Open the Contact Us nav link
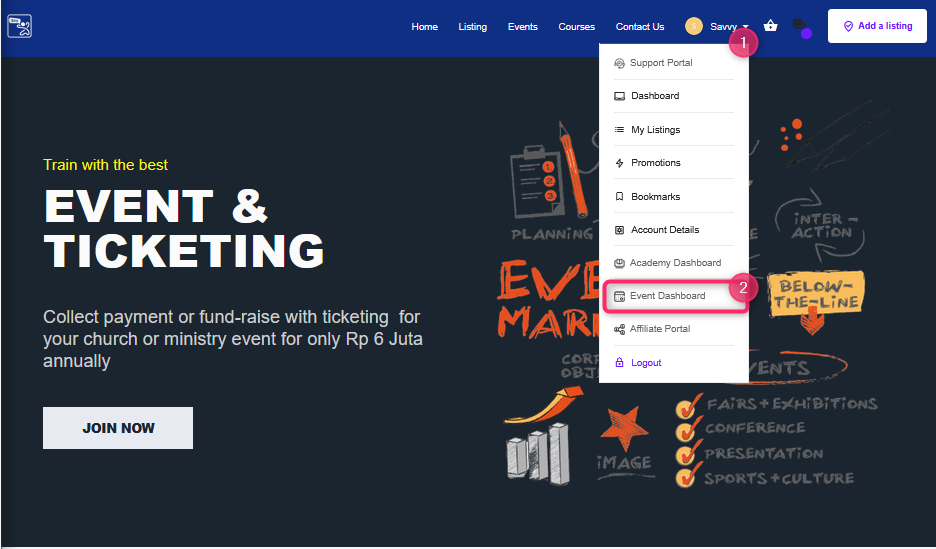936x549 pixels. point(640,27)
